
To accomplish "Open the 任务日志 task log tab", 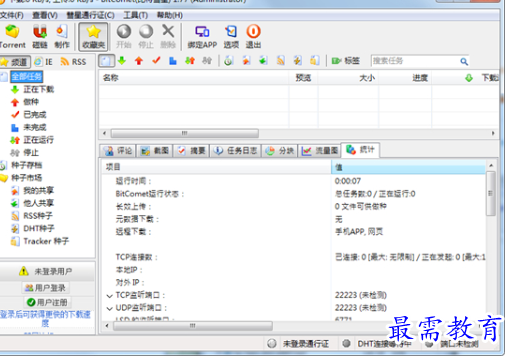I will [235, 151].
